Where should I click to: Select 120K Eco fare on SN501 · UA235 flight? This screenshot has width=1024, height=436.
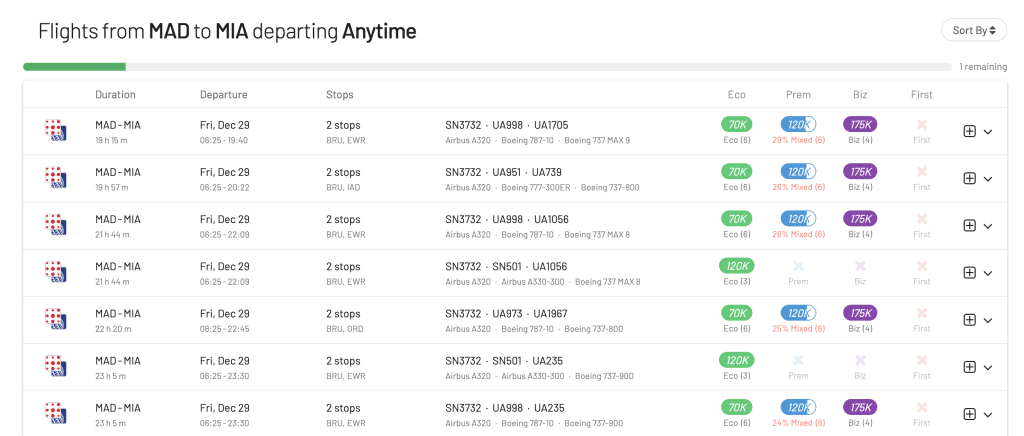737,360
